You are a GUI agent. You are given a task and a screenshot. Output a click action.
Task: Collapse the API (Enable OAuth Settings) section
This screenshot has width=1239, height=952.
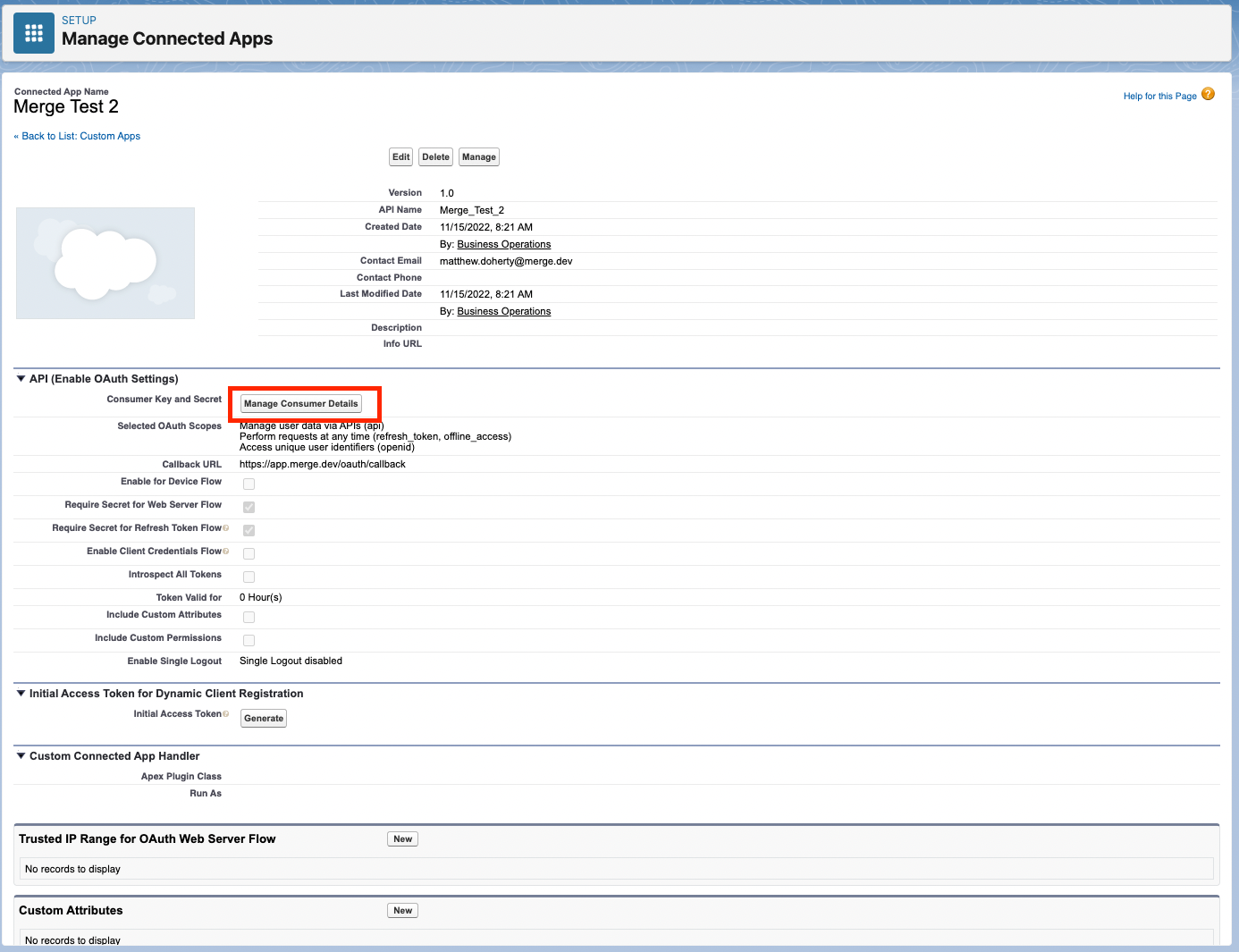coord(21,379)
